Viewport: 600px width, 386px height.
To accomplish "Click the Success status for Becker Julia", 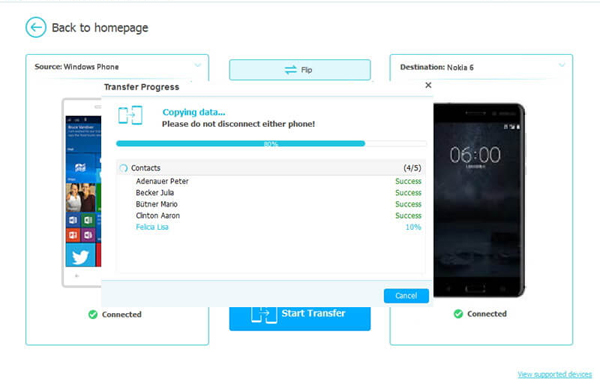I will pyautogui.click(x=408, y=193).
